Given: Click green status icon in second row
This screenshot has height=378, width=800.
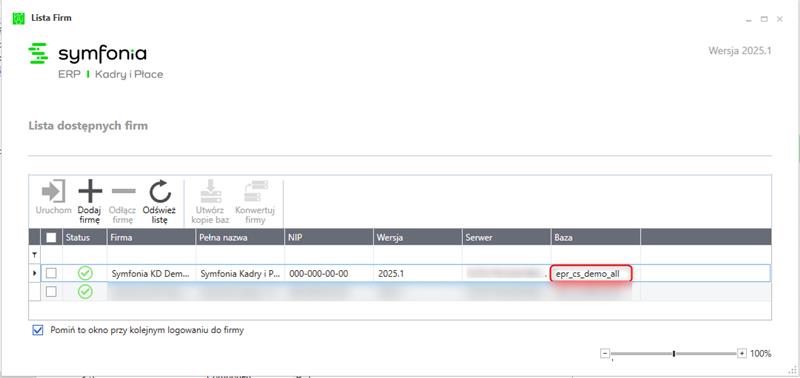Looking at the screenshot, I should pos(85,292).
